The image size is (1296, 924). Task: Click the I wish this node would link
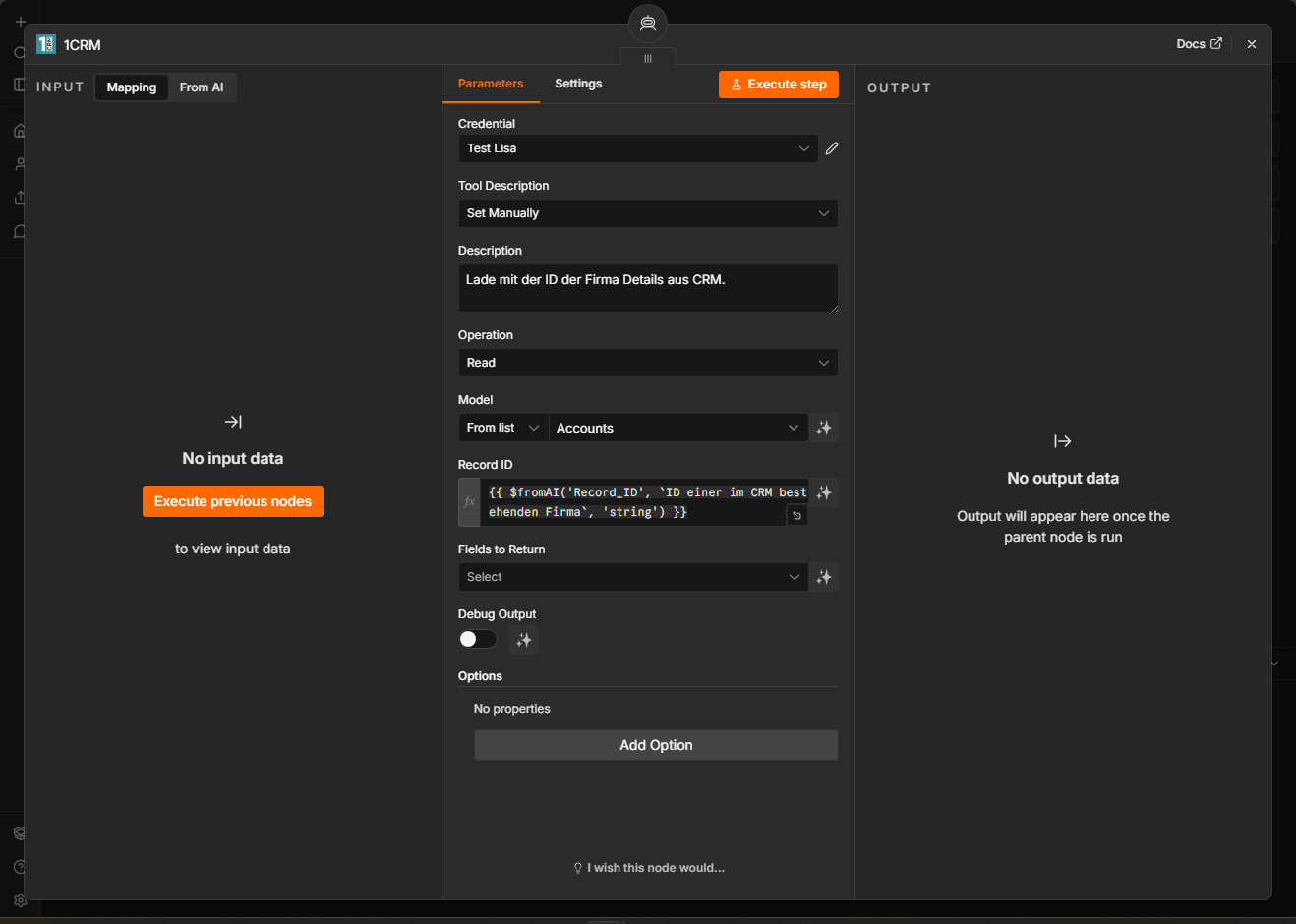pos(649,868)
